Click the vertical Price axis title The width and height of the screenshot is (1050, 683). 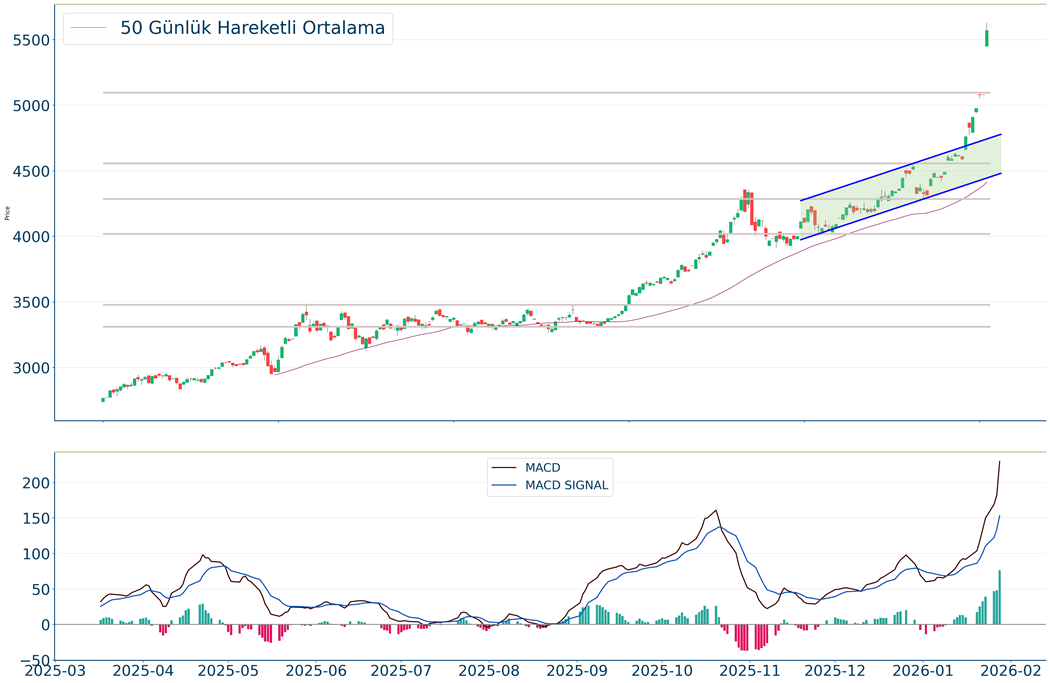9,213
